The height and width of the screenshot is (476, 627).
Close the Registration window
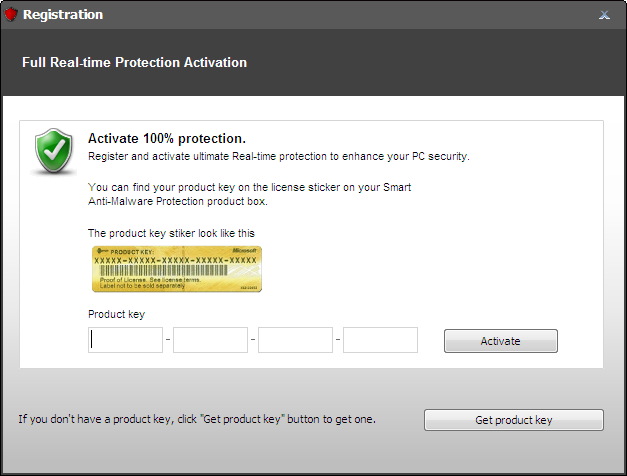(604, 15)
